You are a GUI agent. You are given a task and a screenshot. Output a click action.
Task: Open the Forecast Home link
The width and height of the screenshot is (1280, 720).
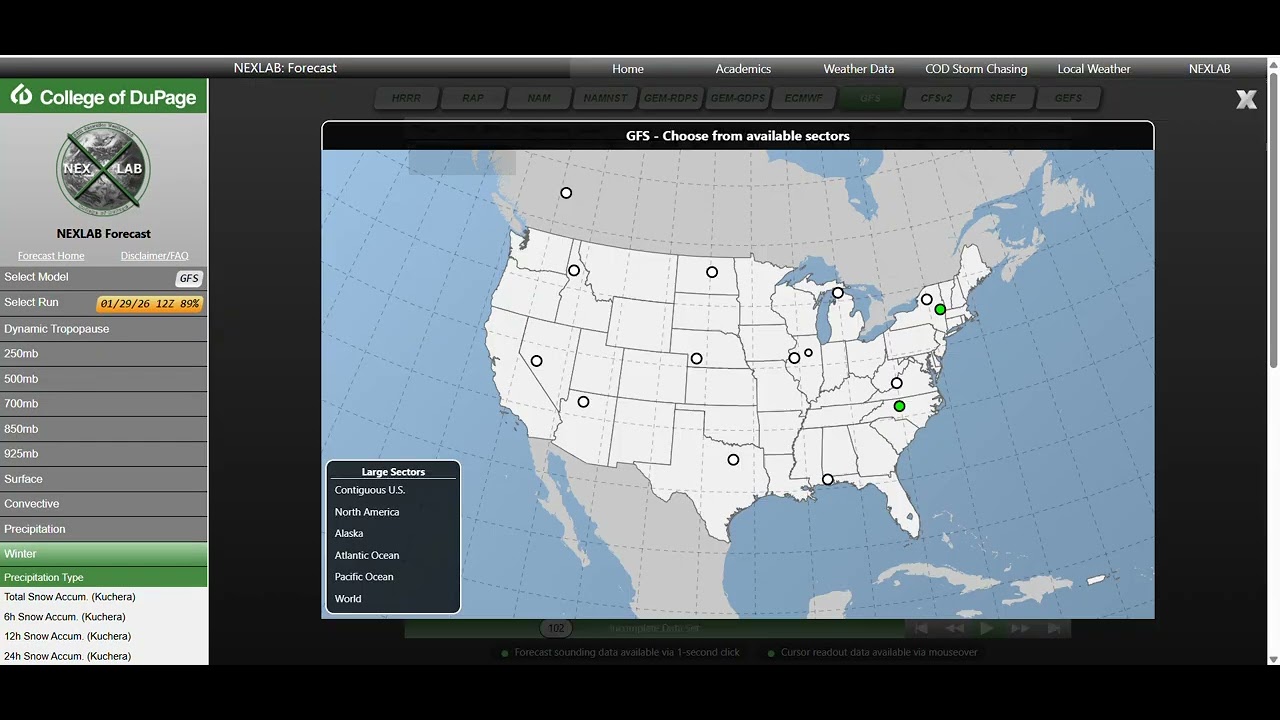point(51,256)
